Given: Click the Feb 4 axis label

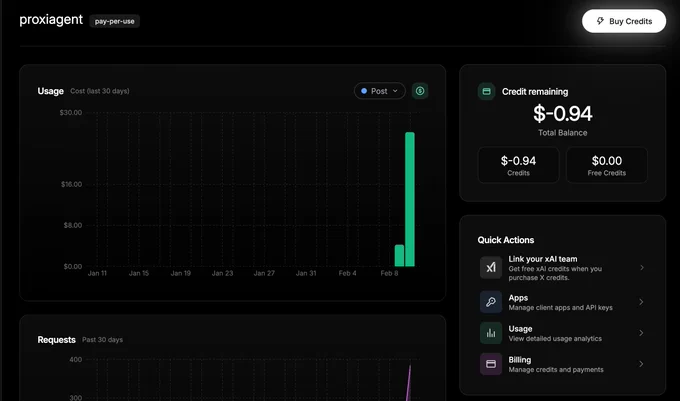Looking at the screenshot, I should click(x=347, y=273).
